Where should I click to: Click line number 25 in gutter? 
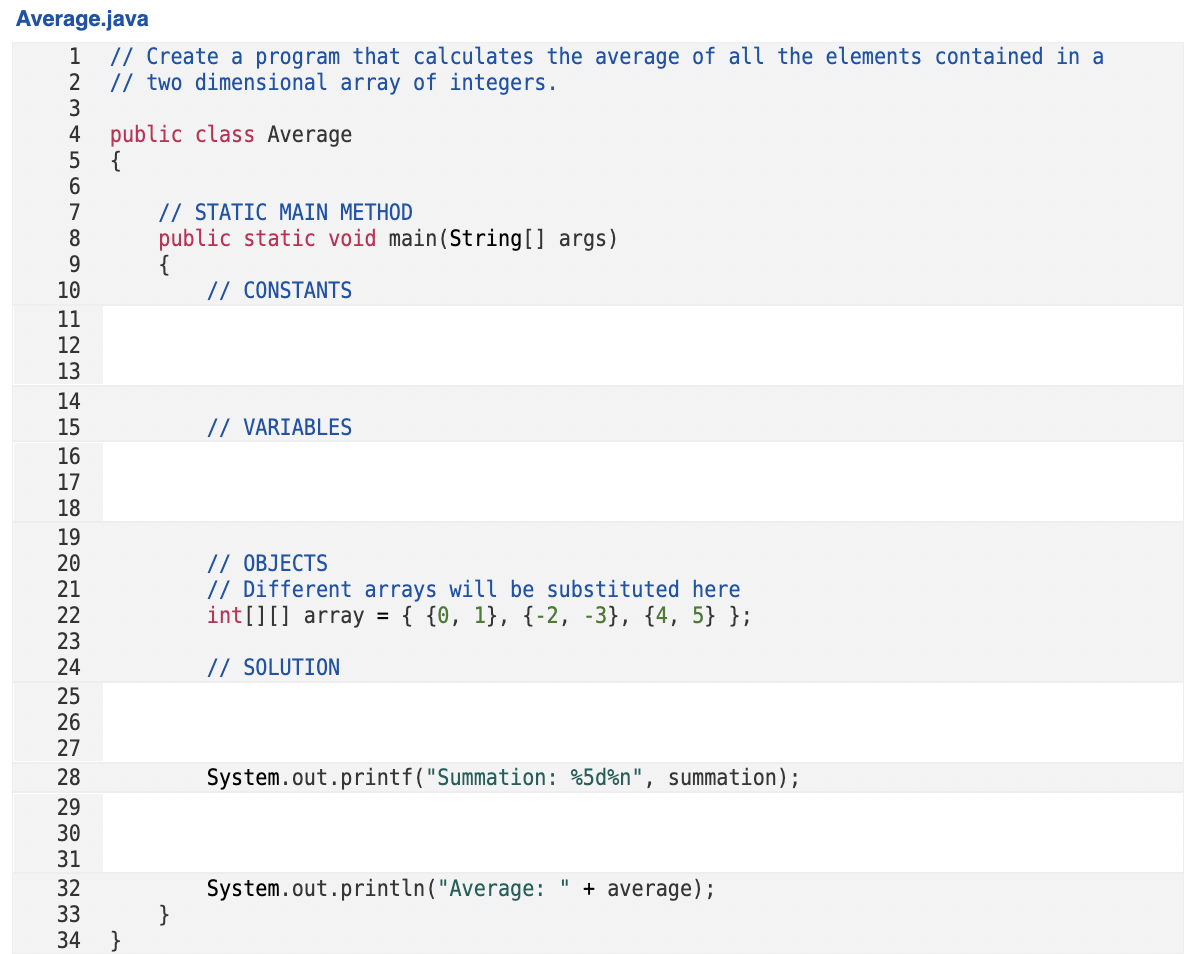pyautogui.click(x=69, y=696)
